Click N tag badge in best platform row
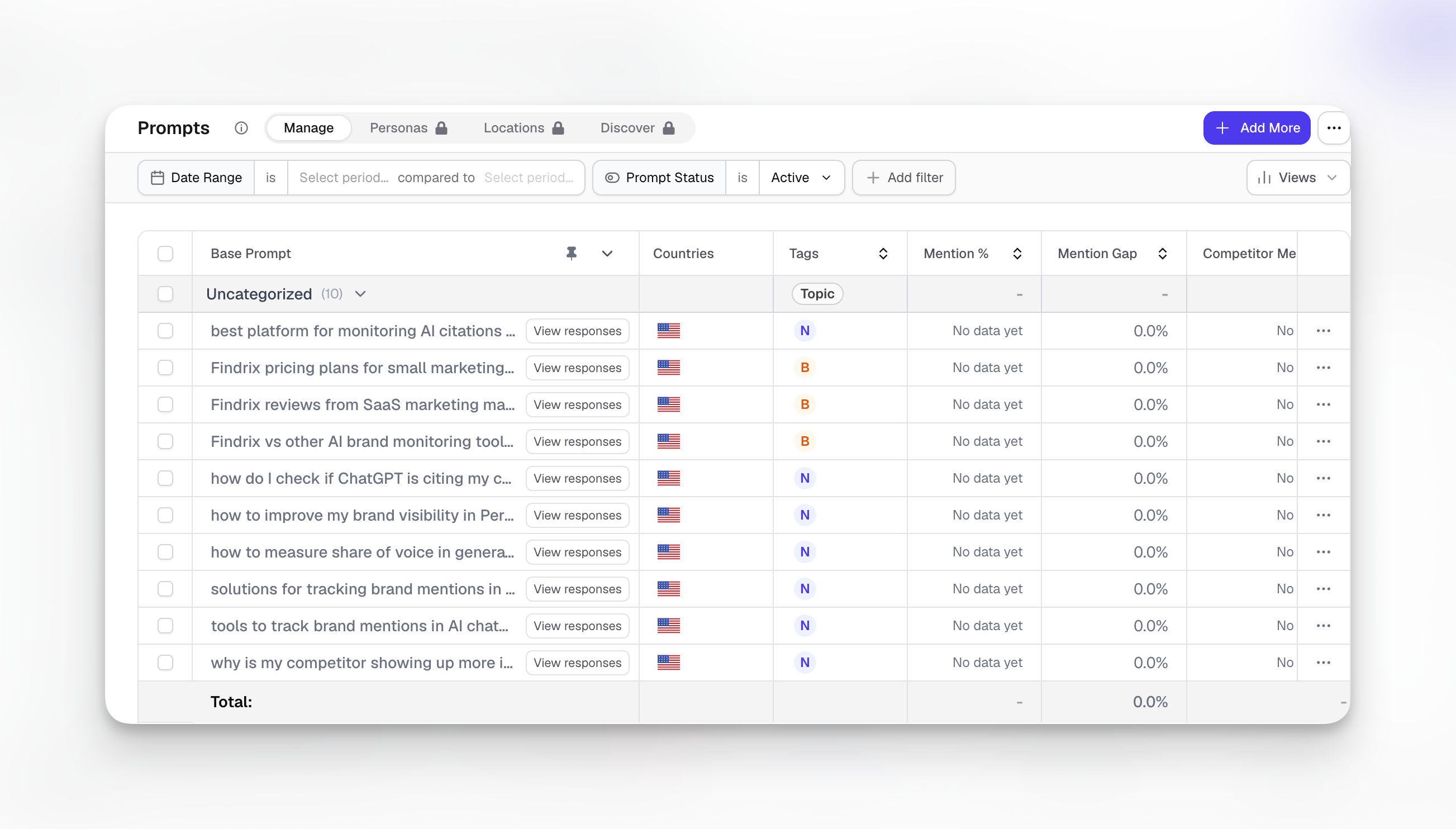This screenshot has height=829, width=1456. click(x=805, y=331)
